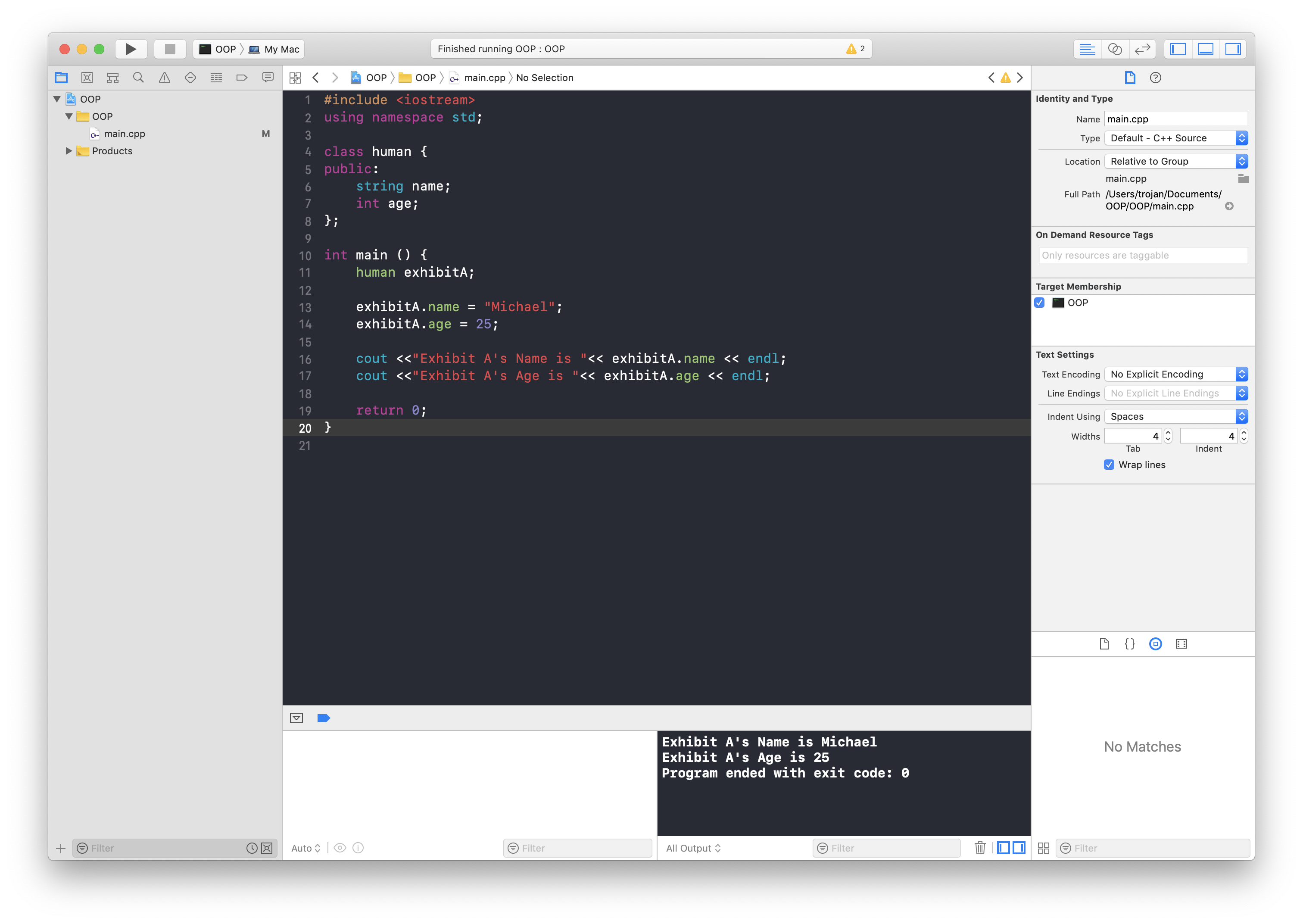1303x924 pixels.
Task: Open the All Output filter dropdown
Action: tap(693, 848)
